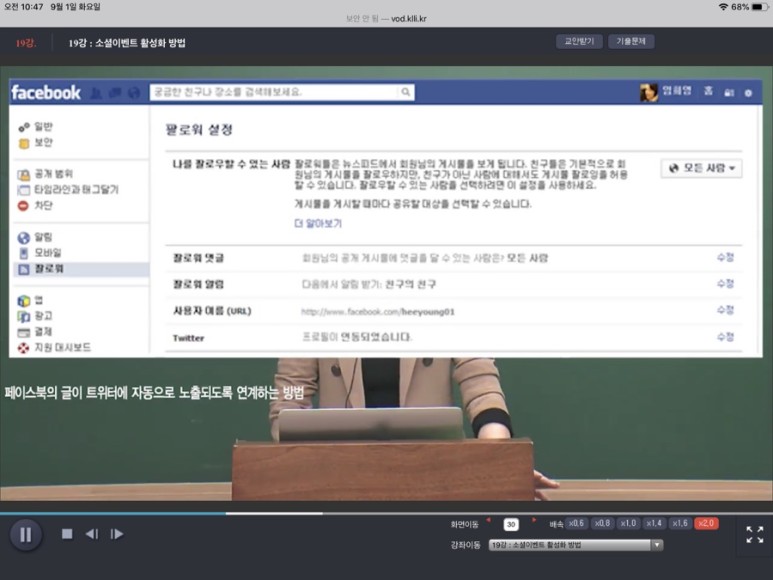Click the Facebook messages icon
773x580 pixels.
[x=115, y=93]
